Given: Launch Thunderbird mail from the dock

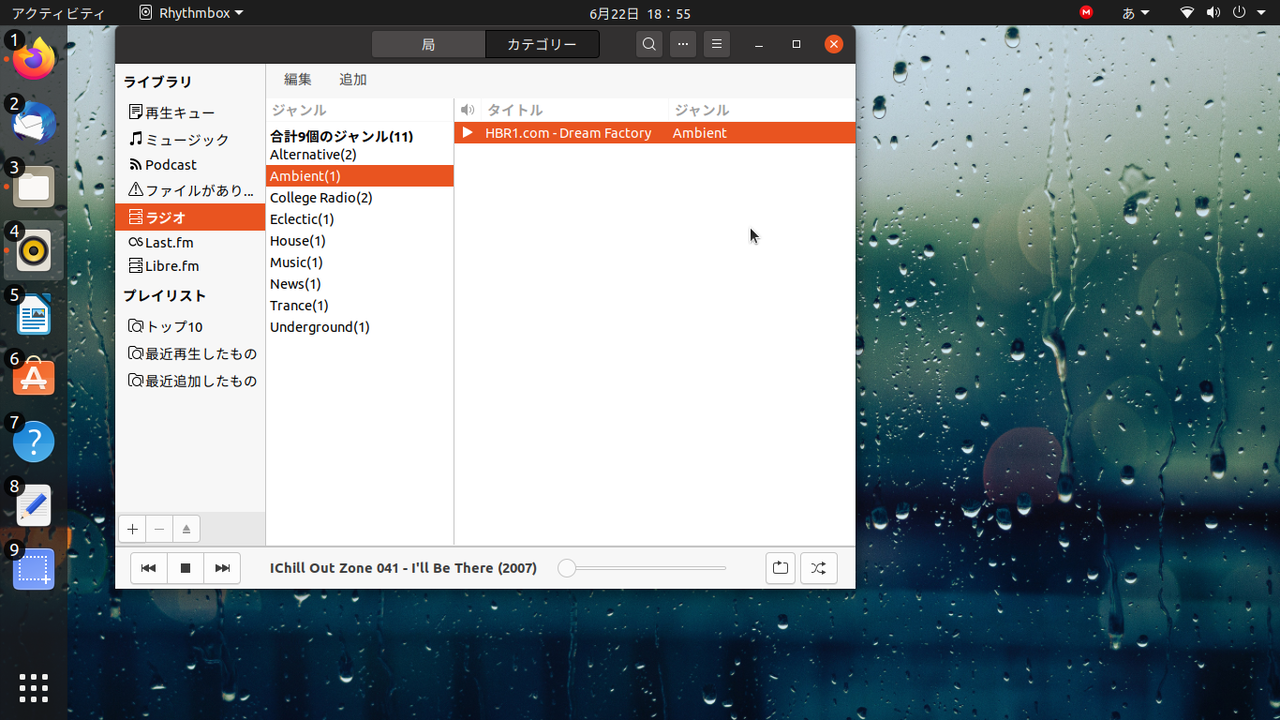Looking at the screenshot, I should [34, 123].
